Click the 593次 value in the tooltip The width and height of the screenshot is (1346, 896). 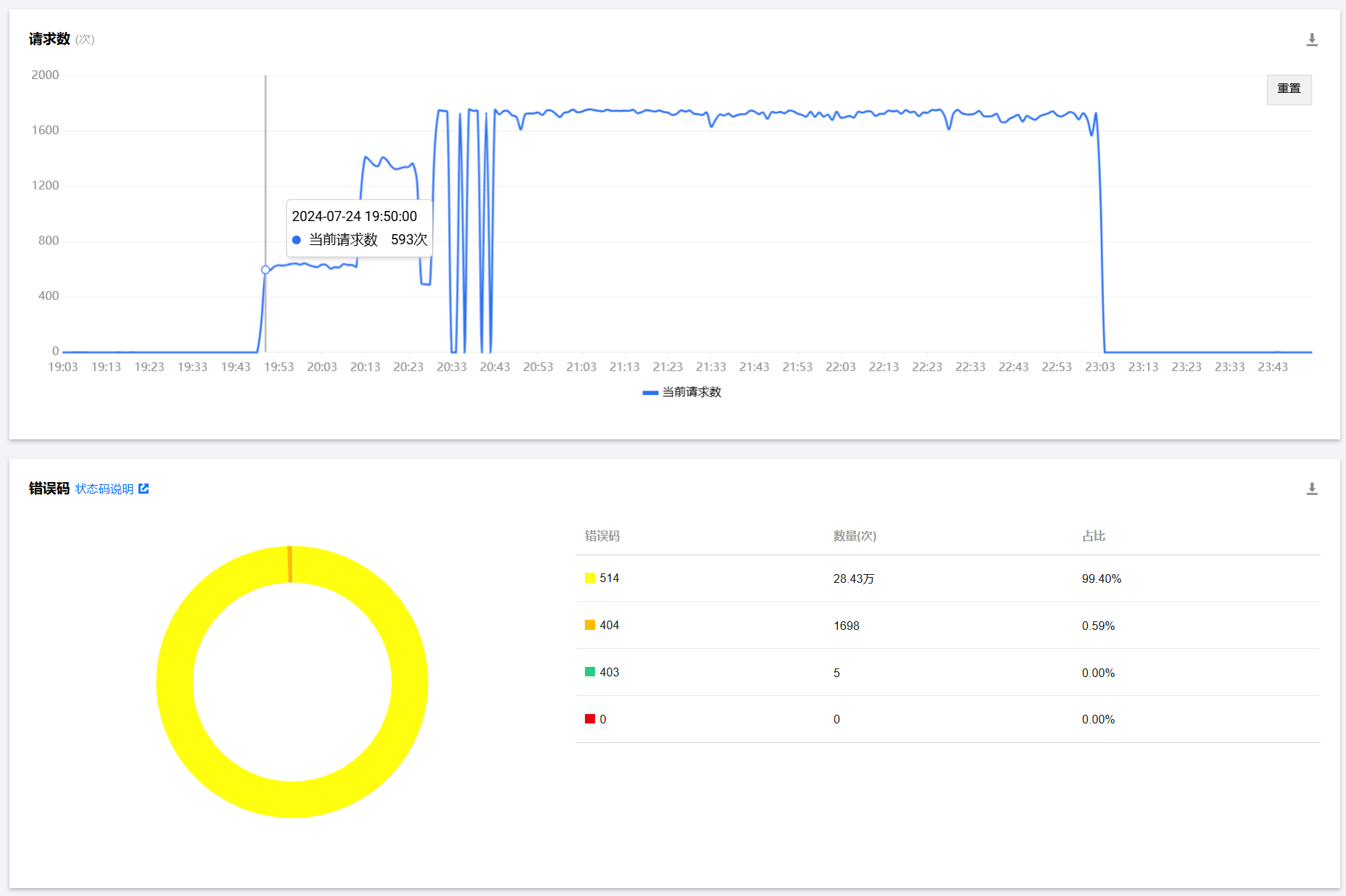[x=409, y=239]
